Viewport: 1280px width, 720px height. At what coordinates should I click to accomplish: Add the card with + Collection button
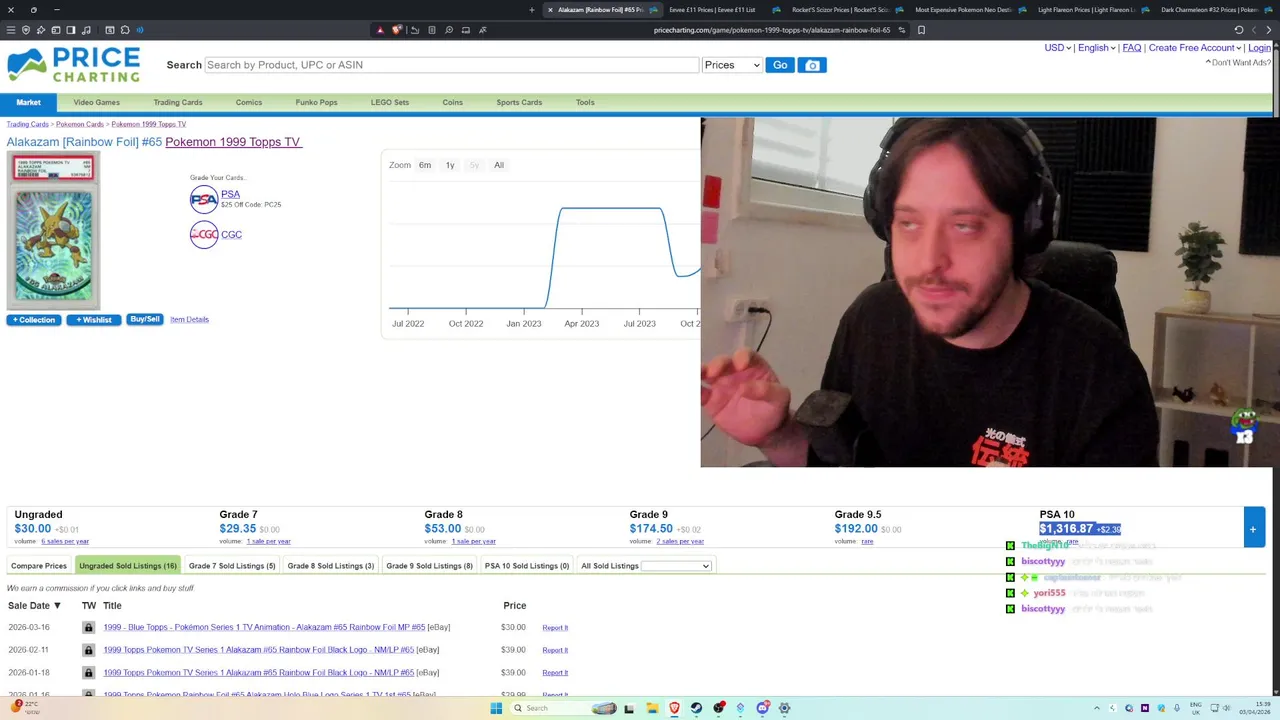click(x=34, y=320)
